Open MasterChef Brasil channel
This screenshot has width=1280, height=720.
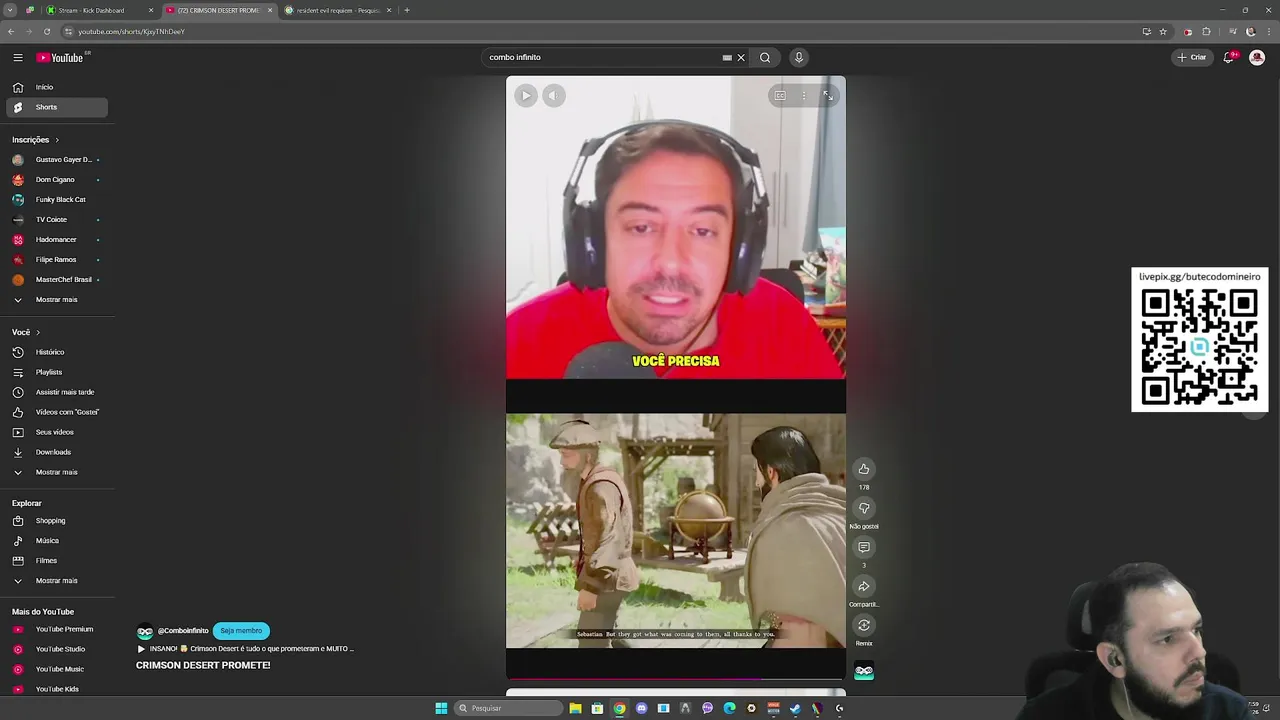coord(58,280)
